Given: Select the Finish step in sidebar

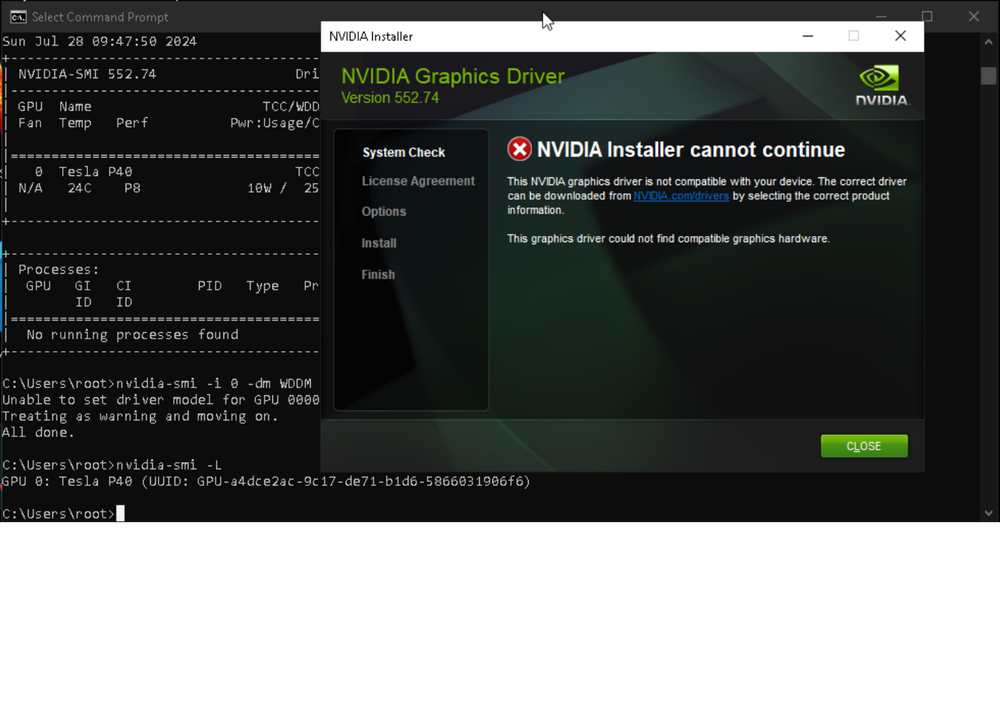Looking at the screenshot, I should (378, 275).
